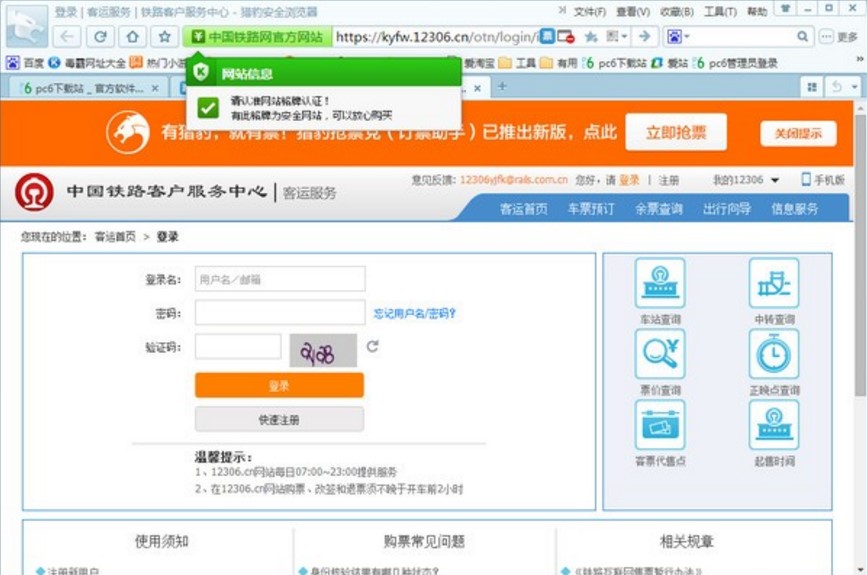Click the 12306yjfk@rails.com.cn feedback email link
This screenshot has height=575, width=867.
point(514,180)
